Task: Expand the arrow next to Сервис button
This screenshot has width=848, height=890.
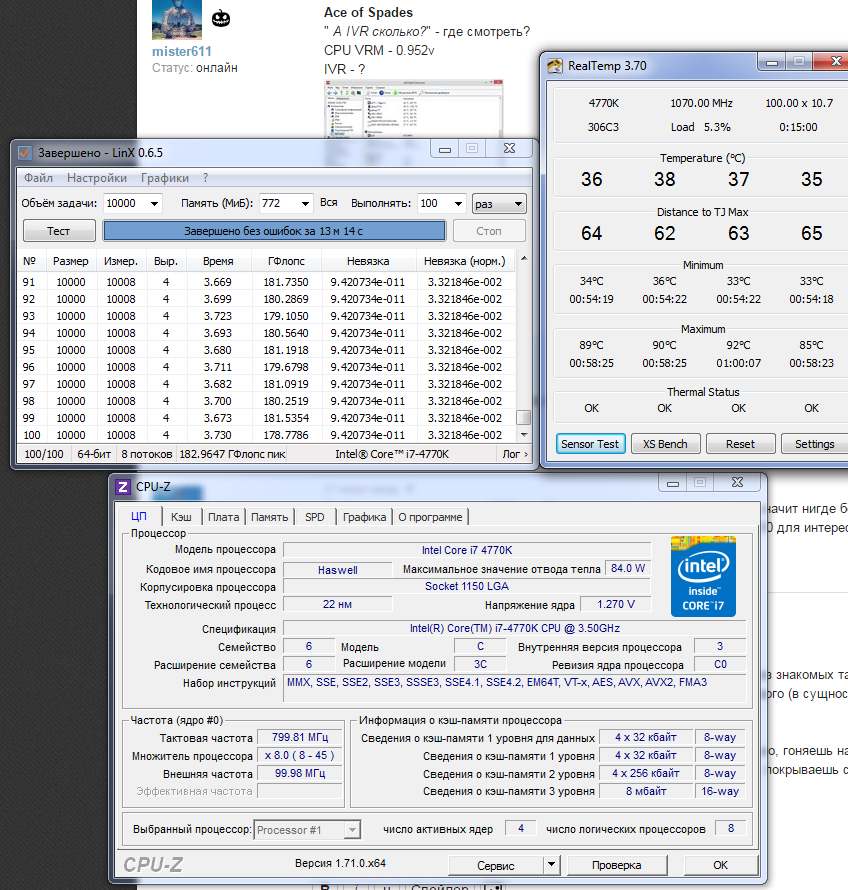Action: pos(551,866)
